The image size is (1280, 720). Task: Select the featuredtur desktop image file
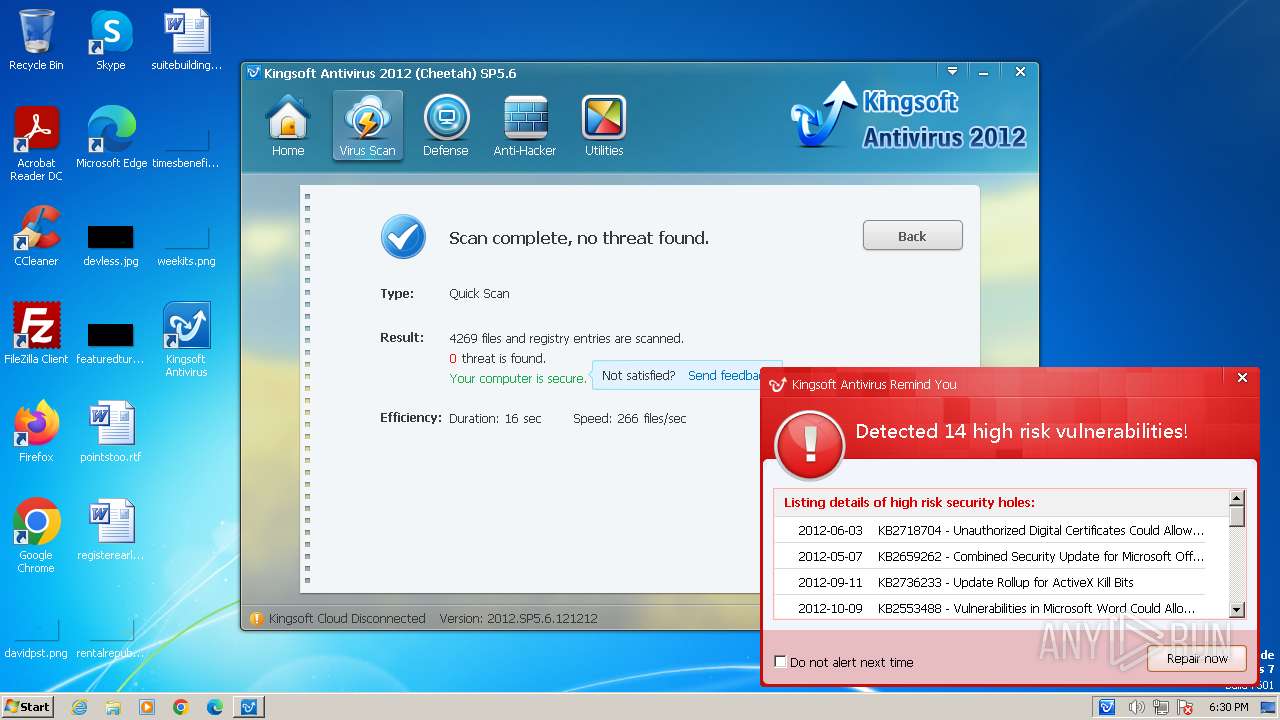coord(110,343)
